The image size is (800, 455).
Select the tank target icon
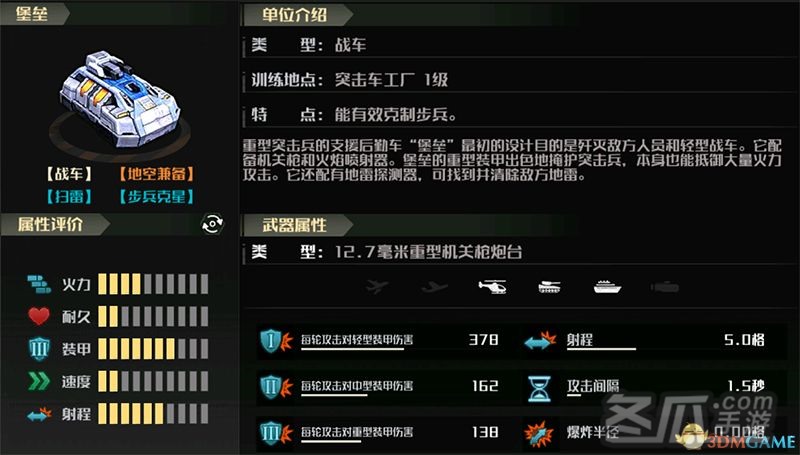coord(549,287)
